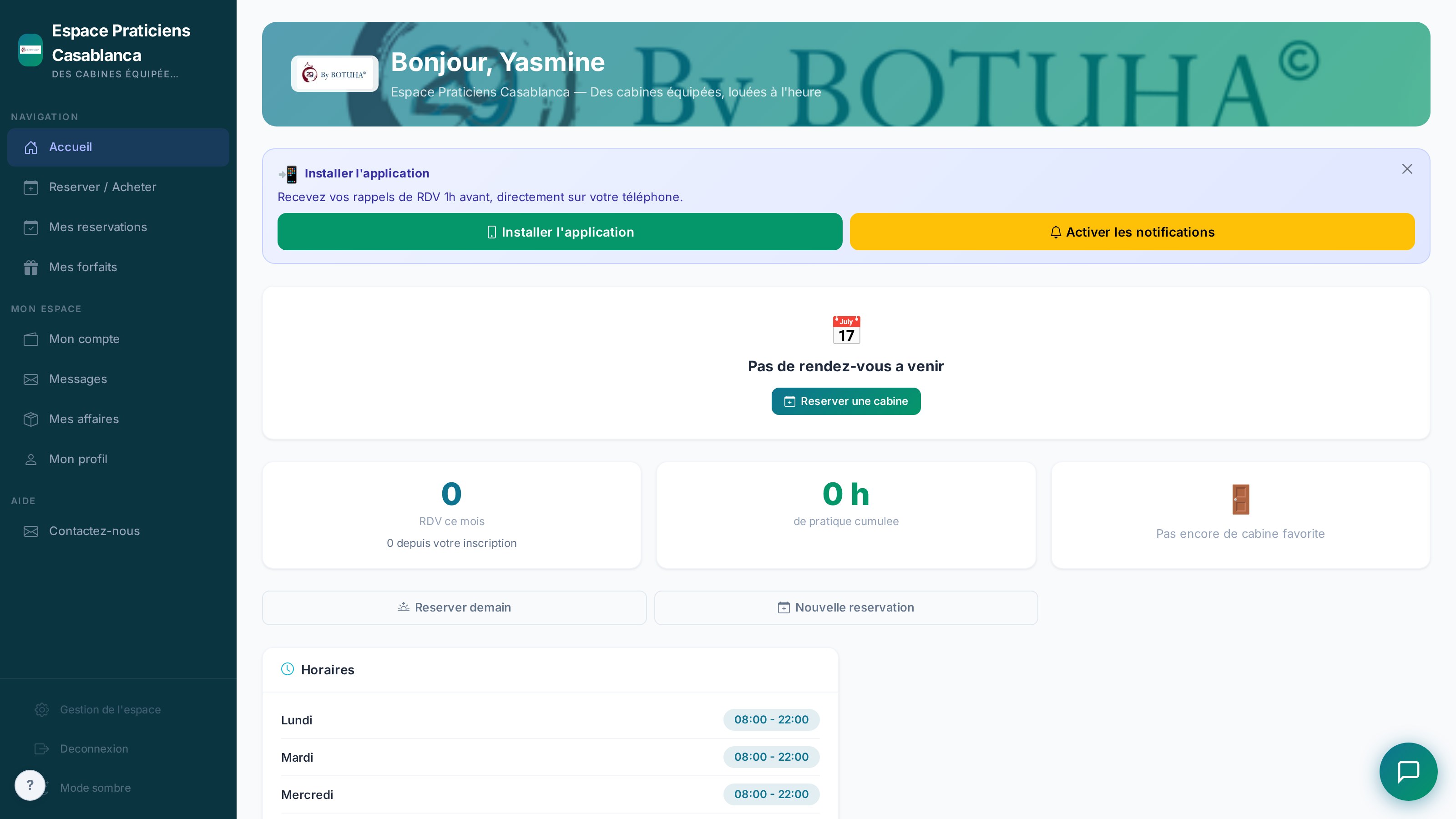
Task: Click the Horaires section heading
Action: coord(328,670)
